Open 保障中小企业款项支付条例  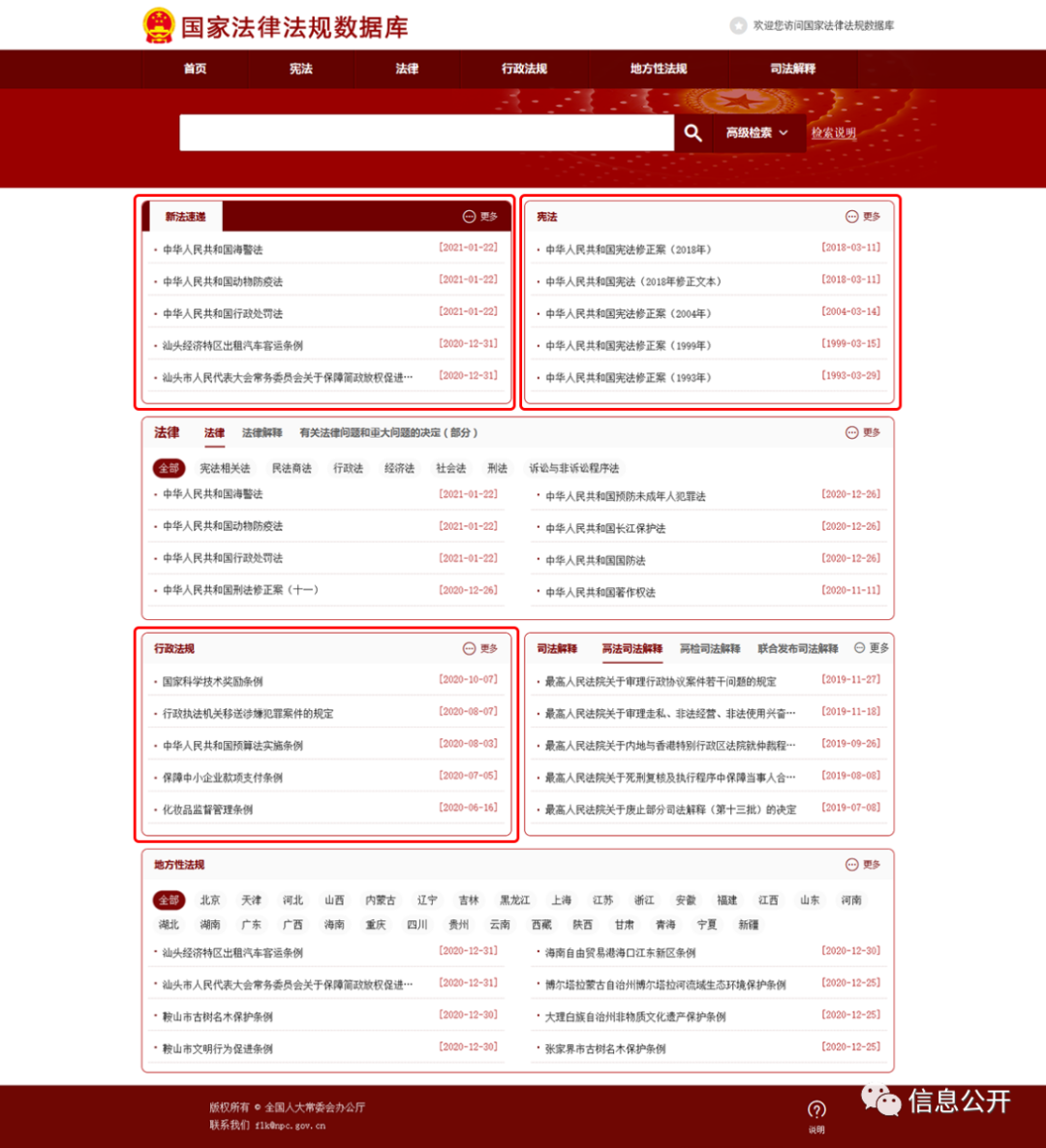(223, 778)
